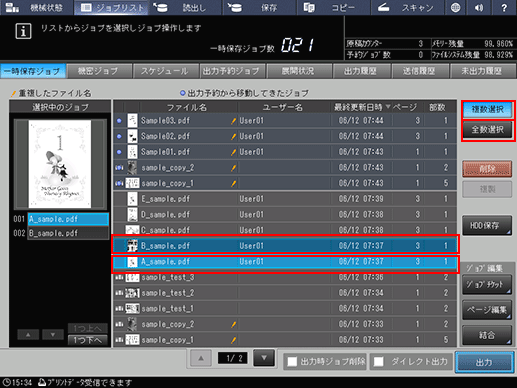Click the clock icon in status bar
The height and width of the screenshot is (388, 517).
pos(6,382)
